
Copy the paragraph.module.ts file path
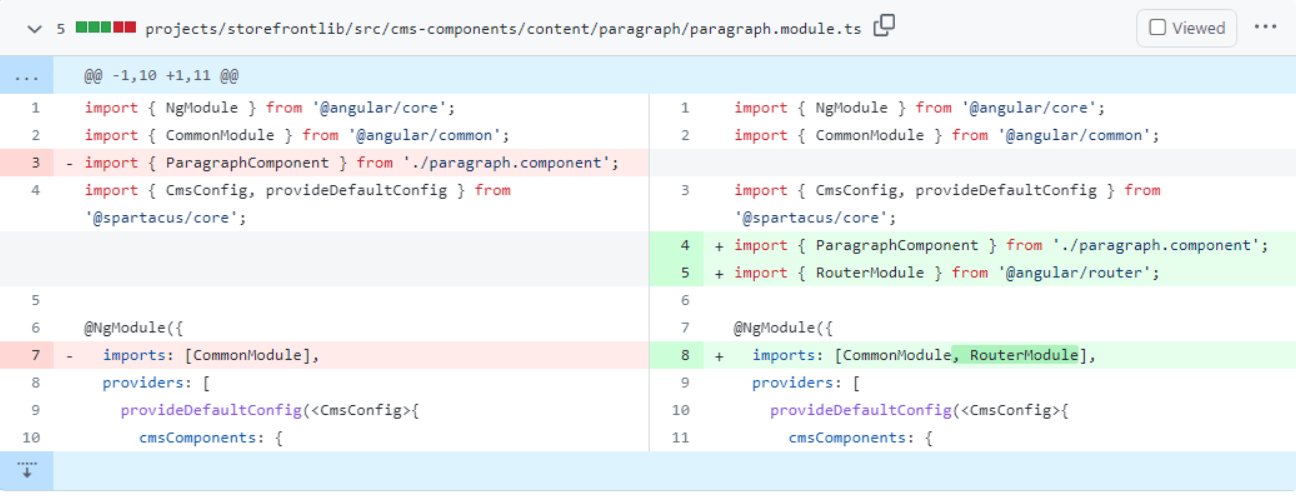pos(884,27)
